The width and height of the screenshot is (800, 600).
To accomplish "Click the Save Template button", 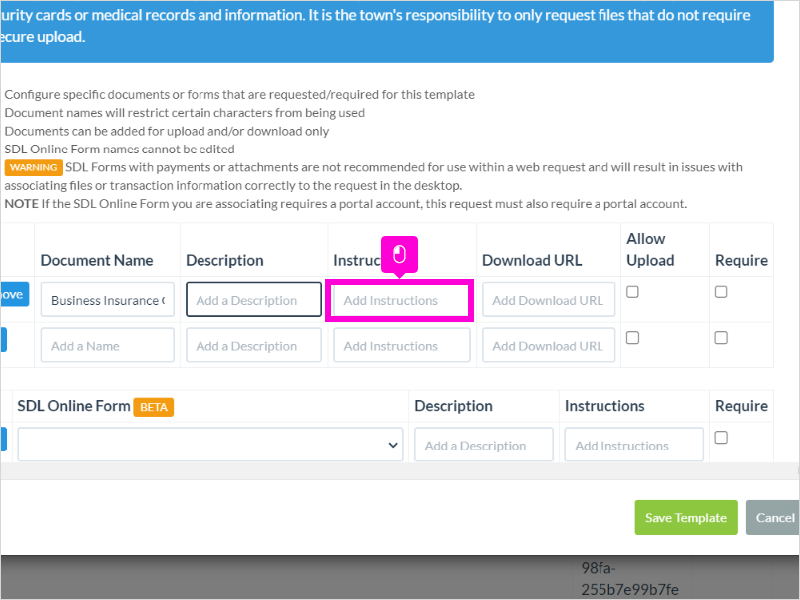I will click(x=686, y=517).
